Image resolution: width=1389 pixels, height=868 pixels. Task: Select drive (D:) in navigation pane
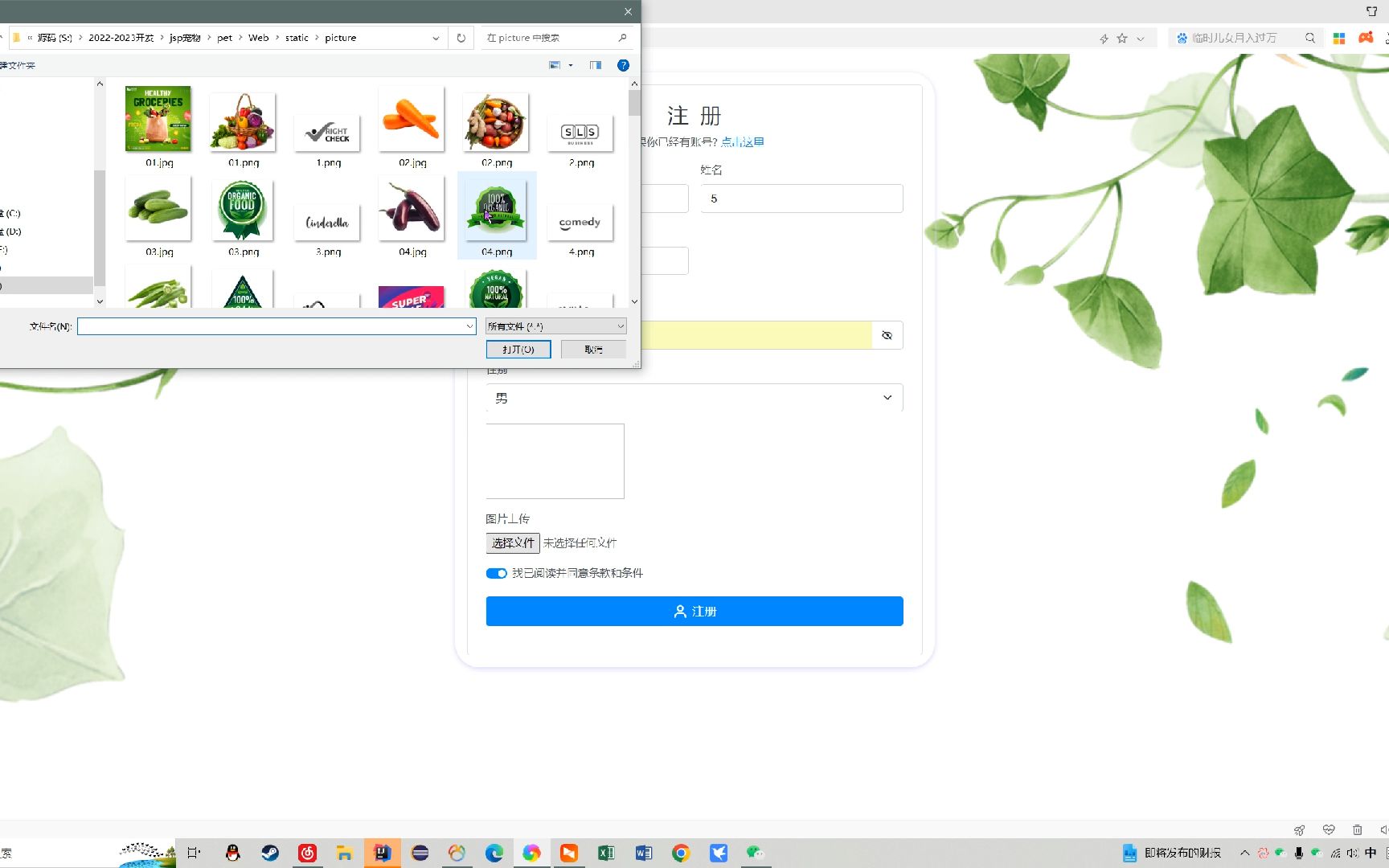11,231
